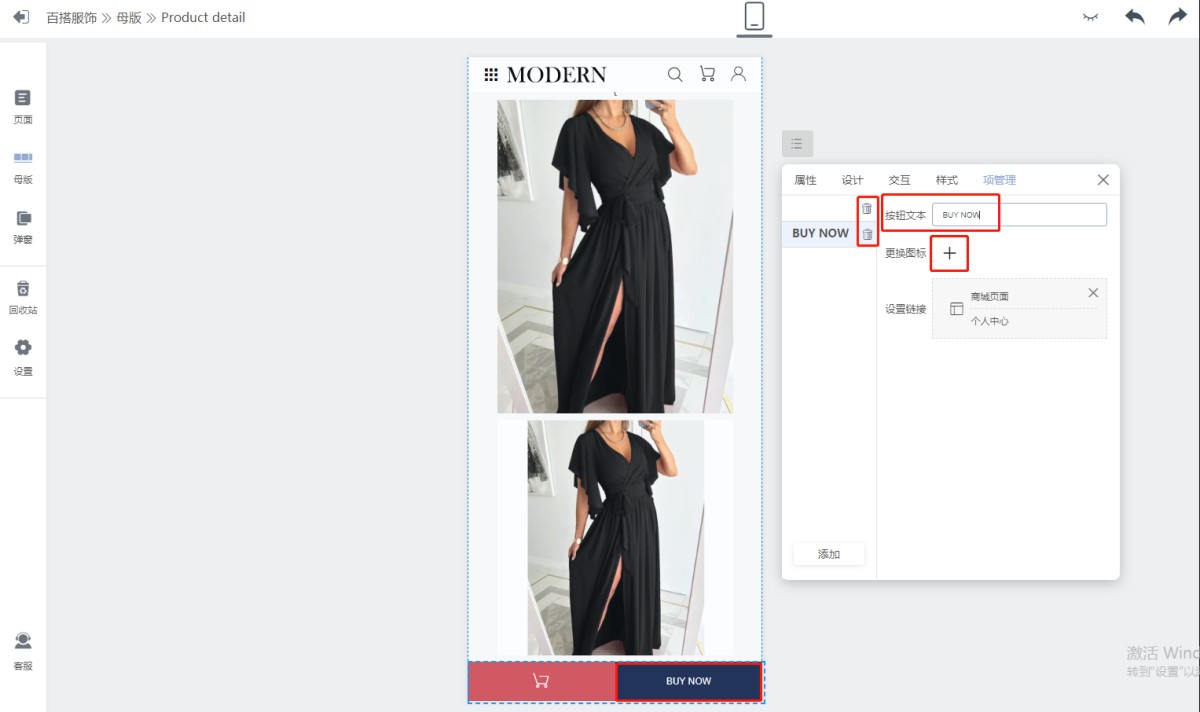Open the 页面 panel in sidebar
The image size is (1200, 712).
22,106
